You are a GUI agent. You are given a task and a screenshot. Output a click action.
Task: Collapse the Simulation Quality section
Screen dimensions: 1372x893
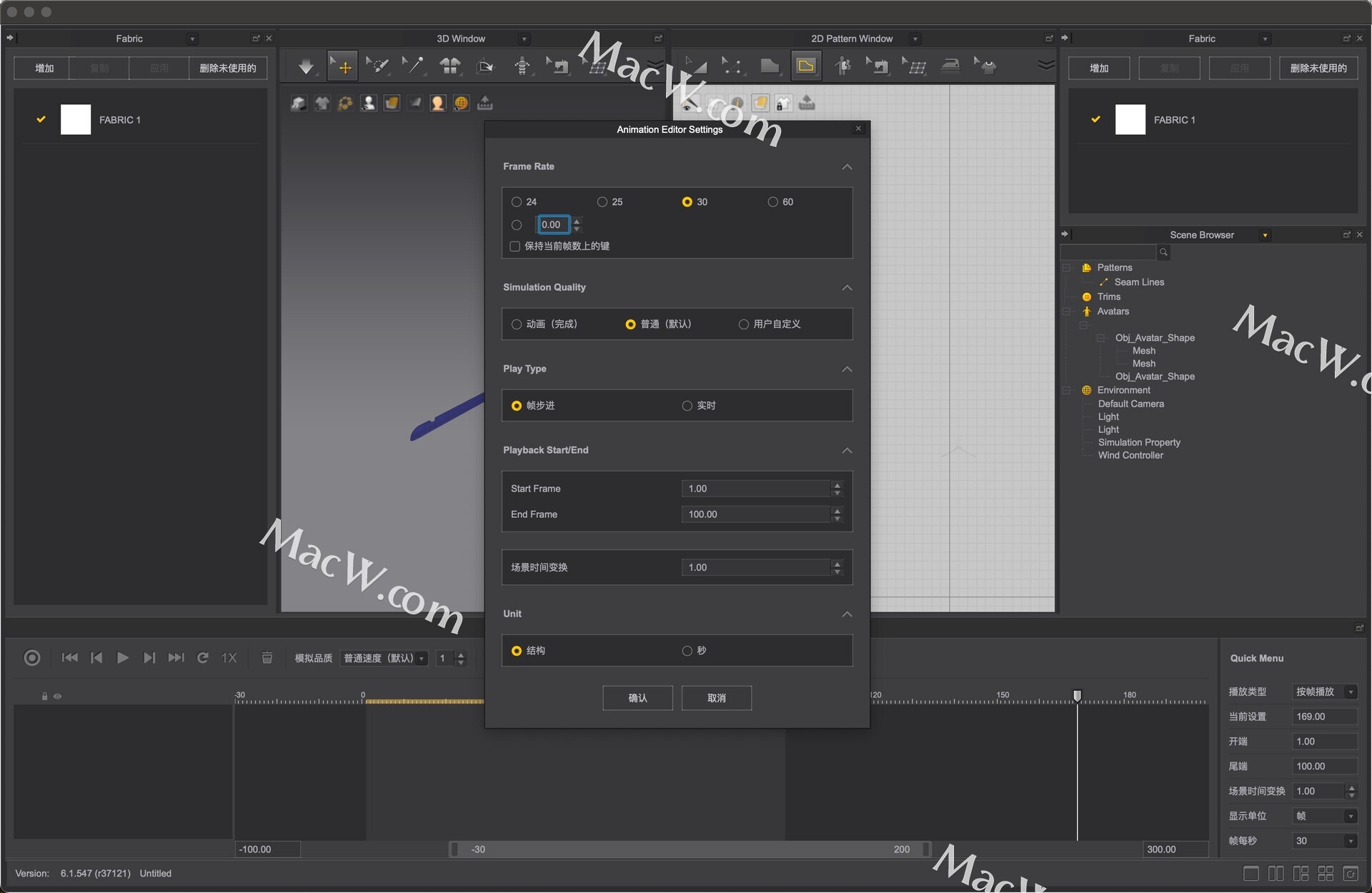pos(847,287)
